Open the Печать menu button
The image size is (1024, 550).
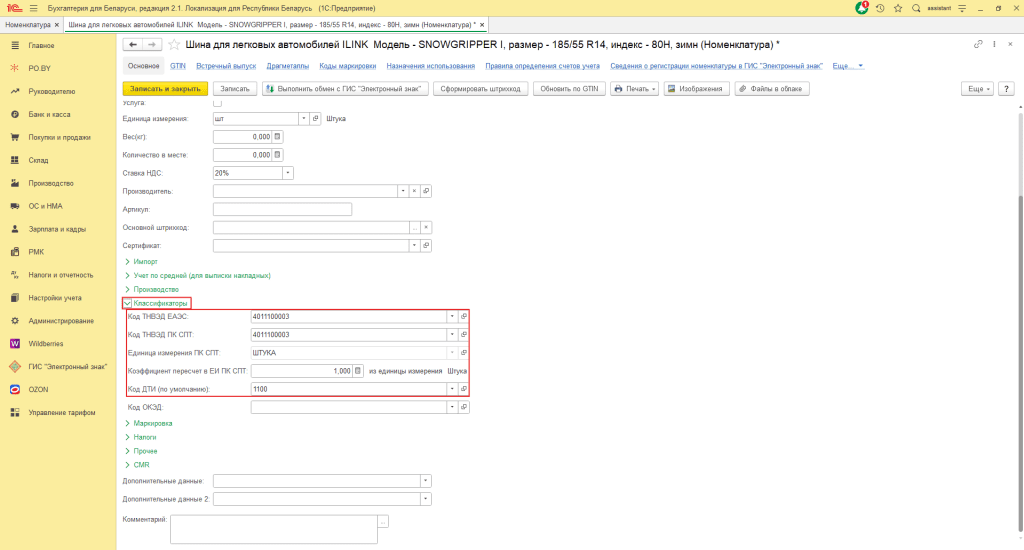point(635,89)
